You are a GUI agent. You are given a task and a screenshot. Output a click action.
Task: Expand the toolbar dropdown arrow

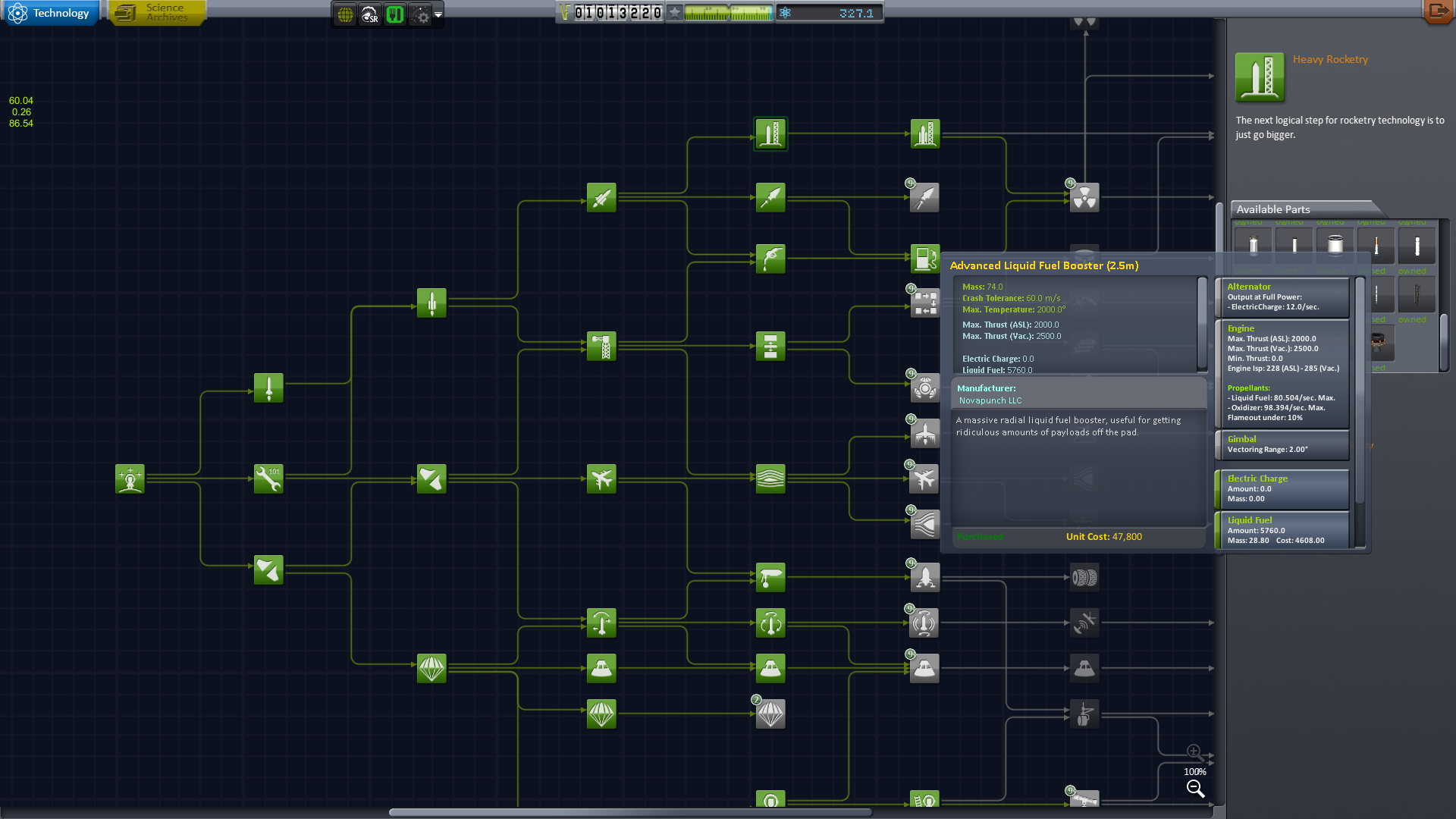438,14
